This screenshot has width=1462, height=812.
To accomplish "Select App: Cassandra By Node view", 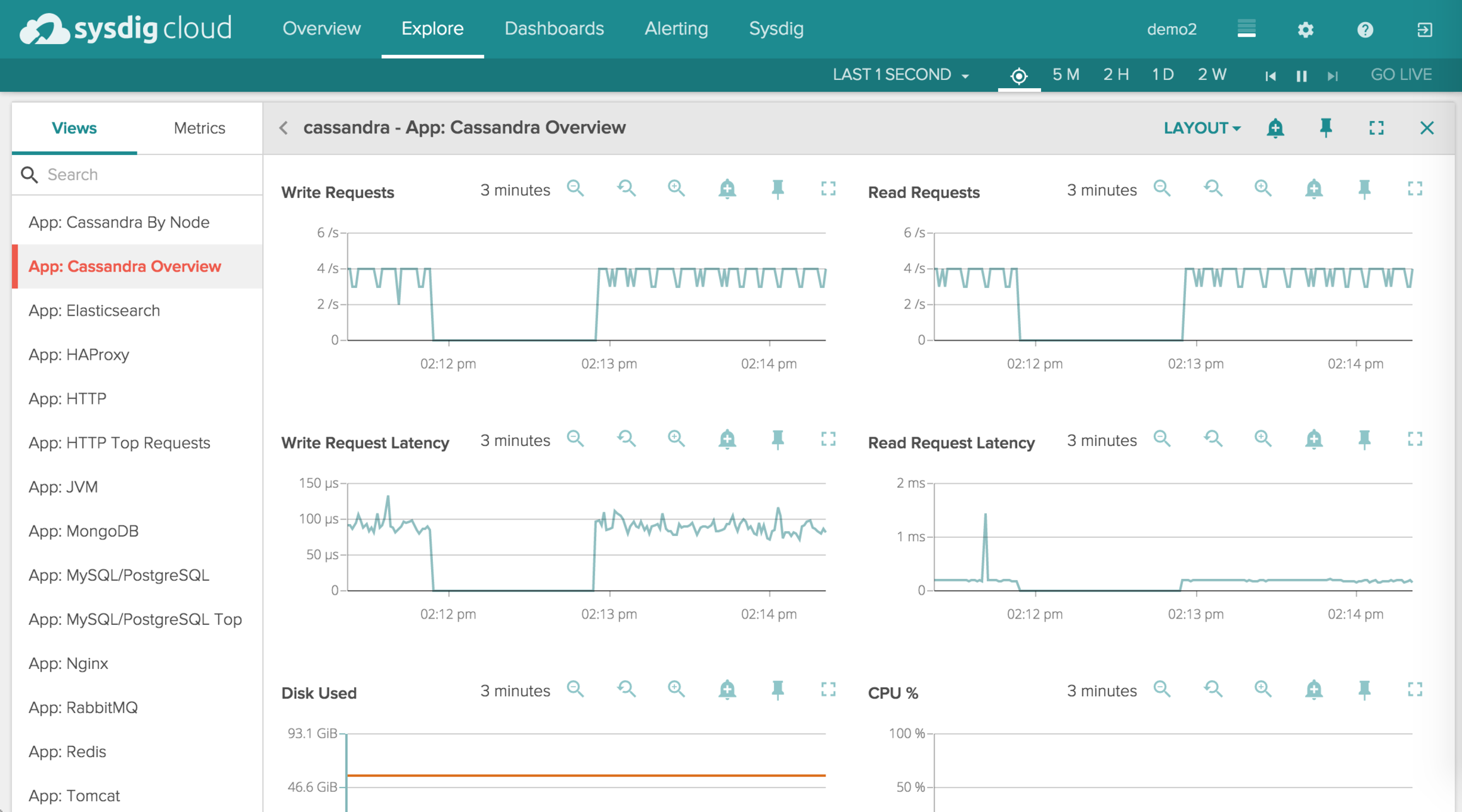I will pos(137,222).
